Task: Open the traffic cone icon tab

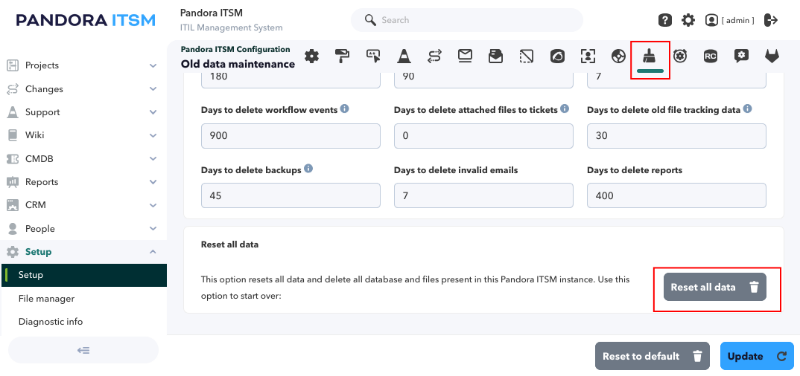Action: (404, 56)
